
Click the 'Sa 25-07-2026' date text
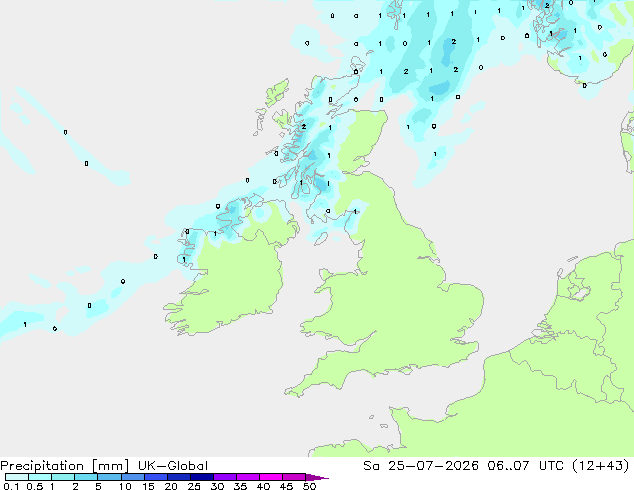tap(421, 466)
